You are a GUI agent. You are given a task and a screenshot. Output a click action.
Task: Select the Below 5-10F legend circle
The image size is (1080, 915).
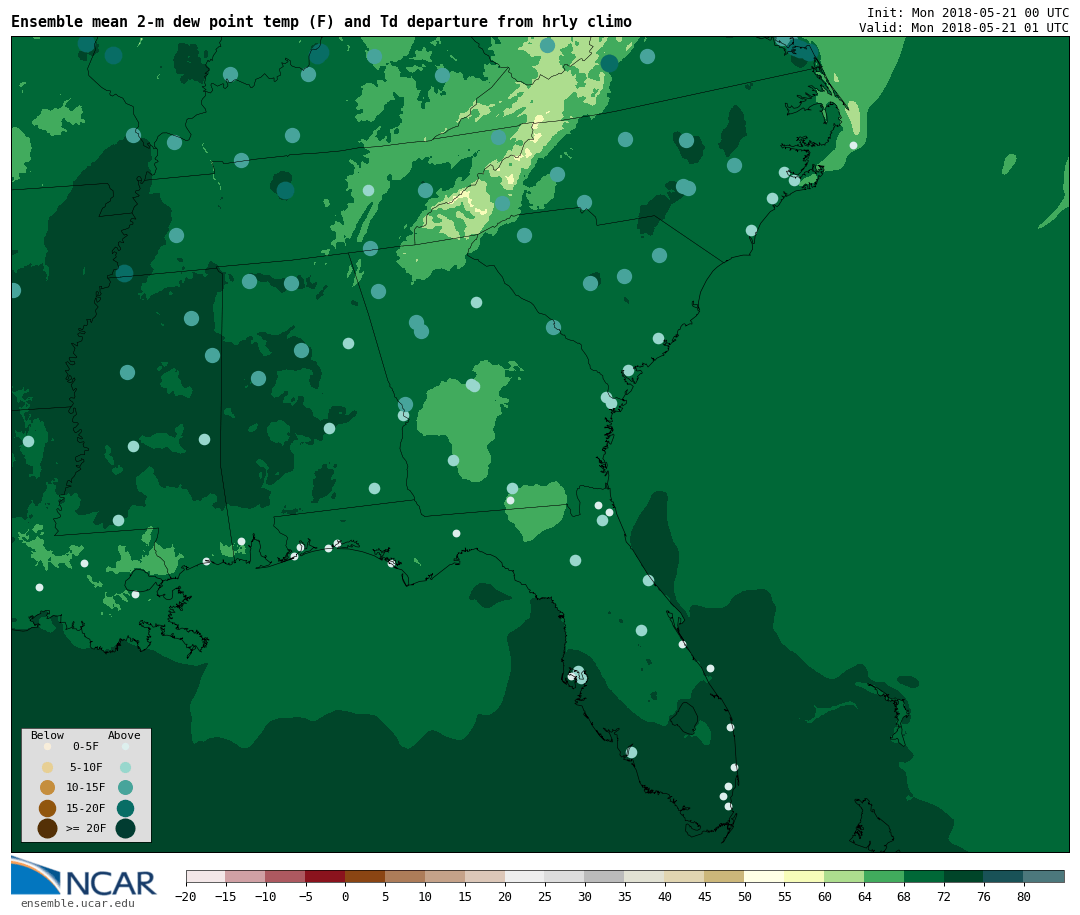click(48, 767)
